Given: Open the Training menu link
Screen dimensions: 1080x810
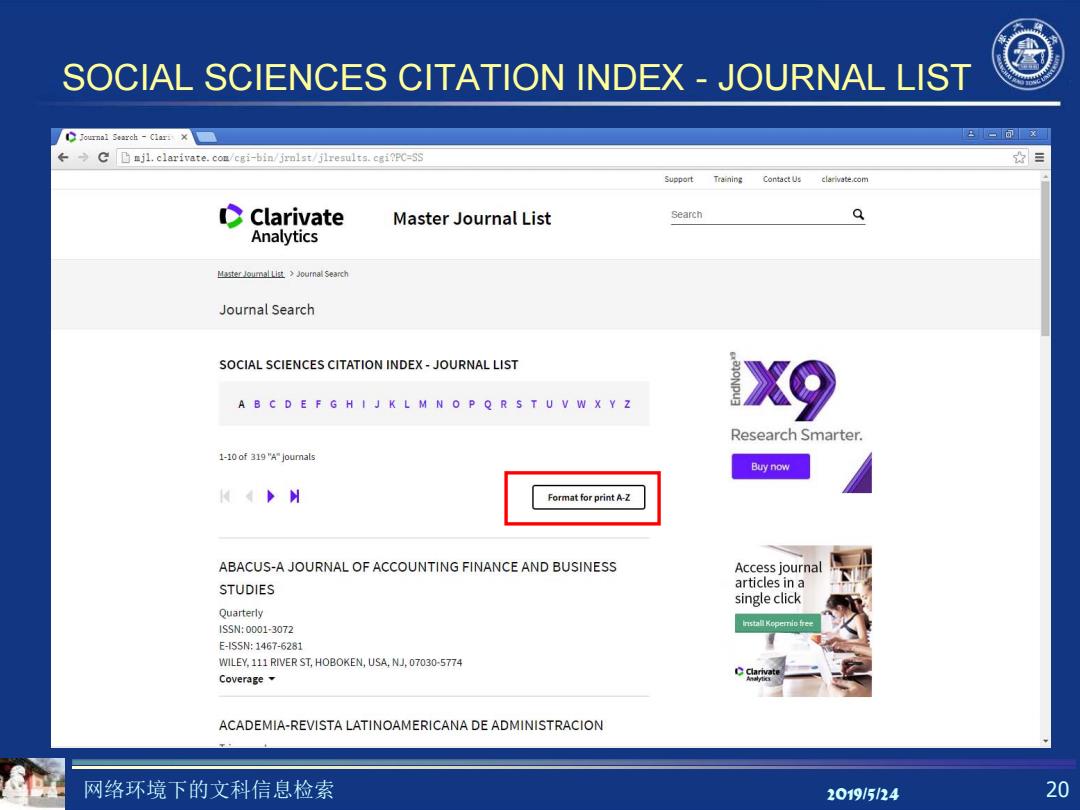Looking at the screenshot, I should 728,179.
